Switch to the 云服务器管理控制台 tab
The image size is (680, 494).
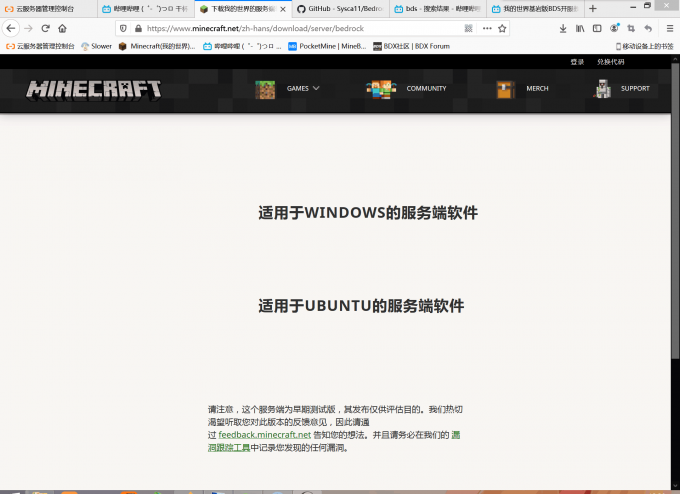(48, 9)
